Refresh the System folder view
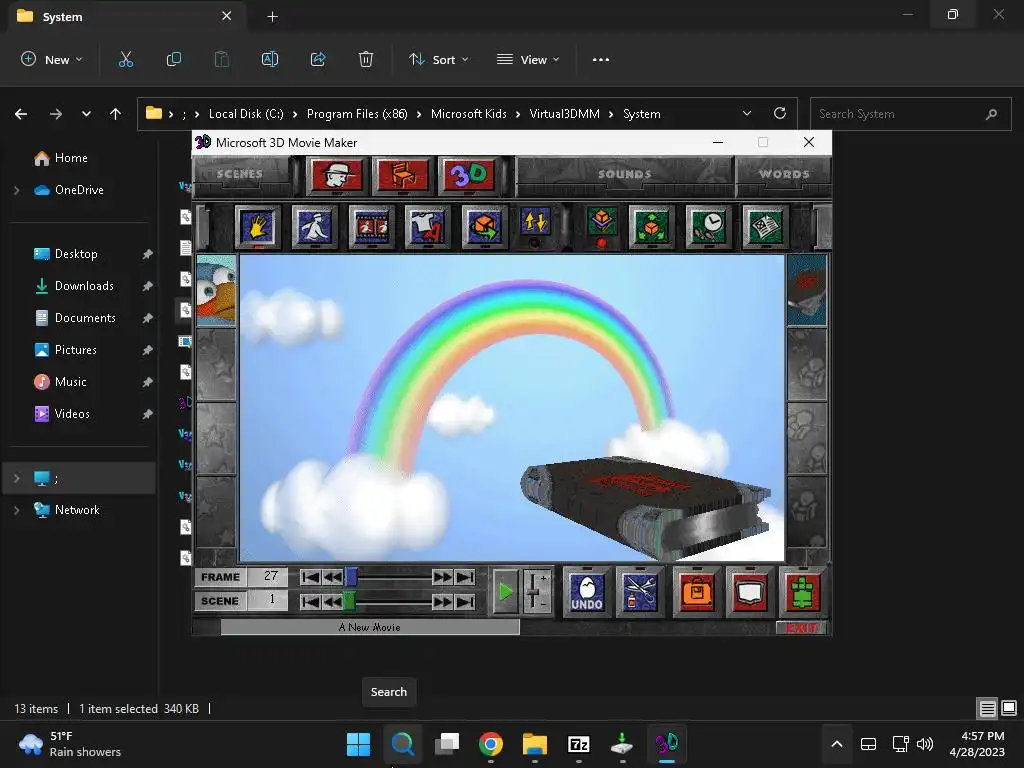The height and width of the screenshot is (768, 1024). point(780,113)
